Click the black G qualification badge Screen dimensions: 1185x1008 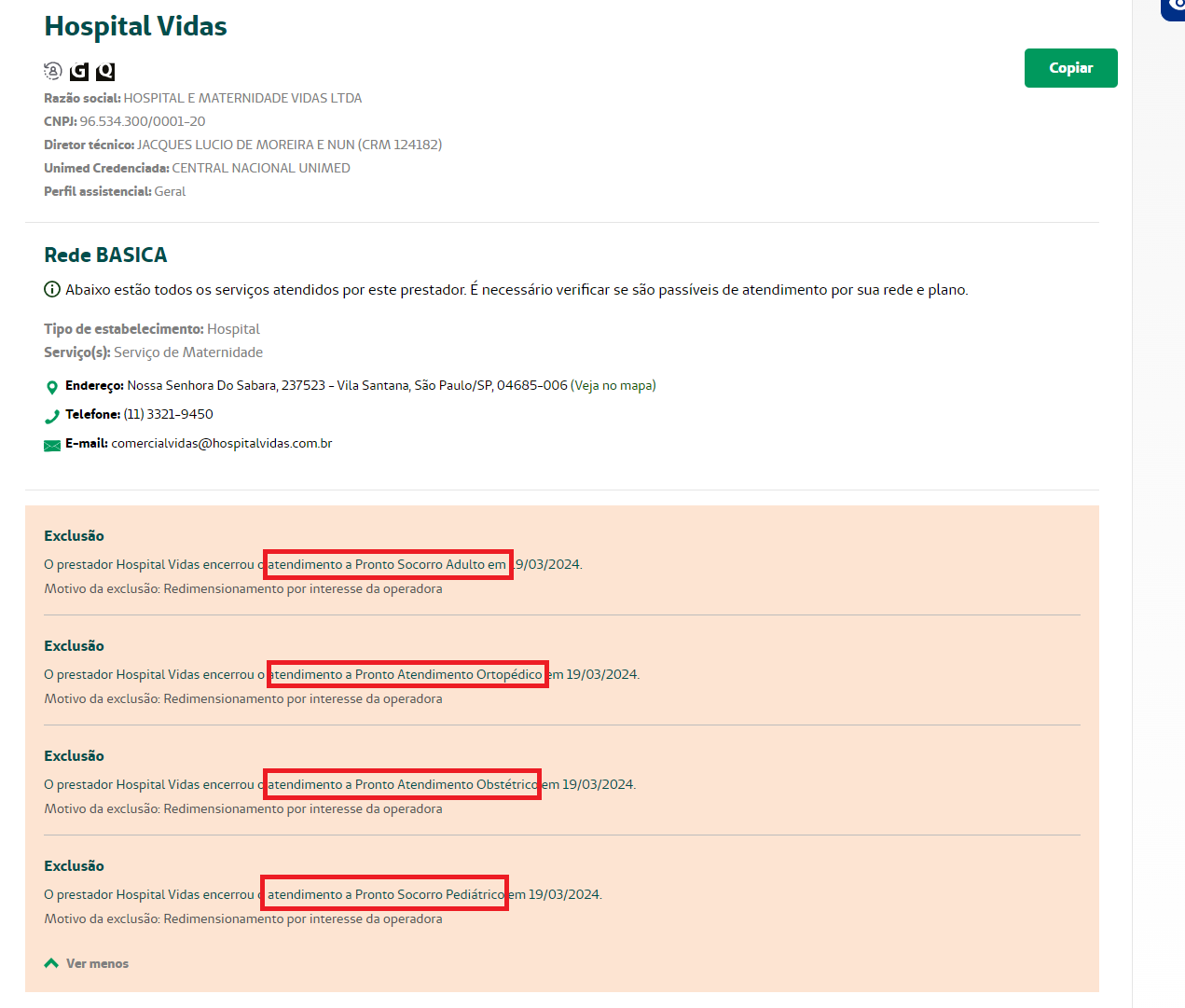pos(79,71)
